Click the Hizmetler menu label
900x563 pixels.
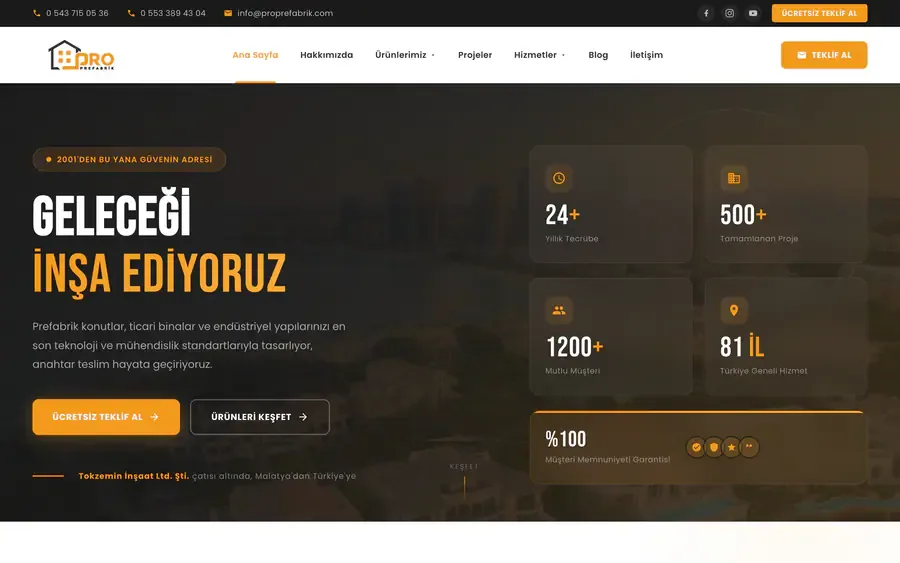pos(535,55)
